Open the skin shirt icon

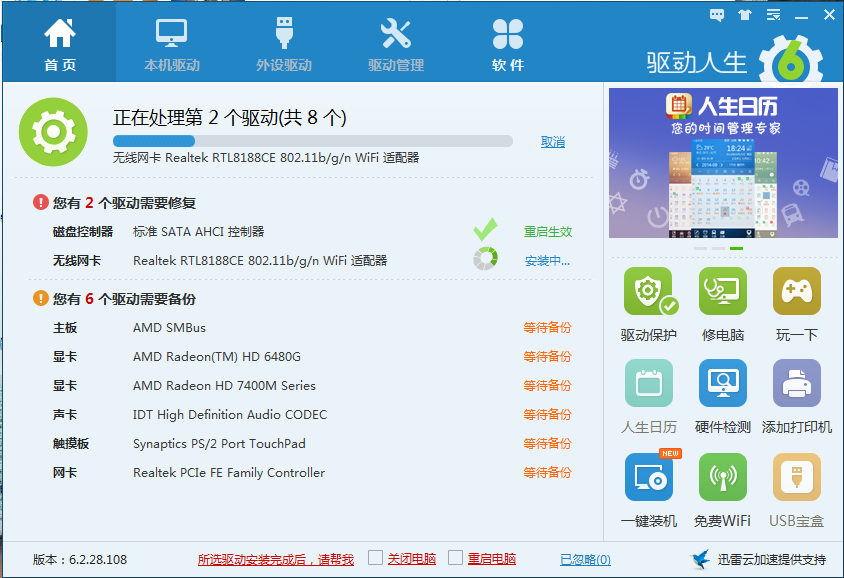click(x=745, y=15)
